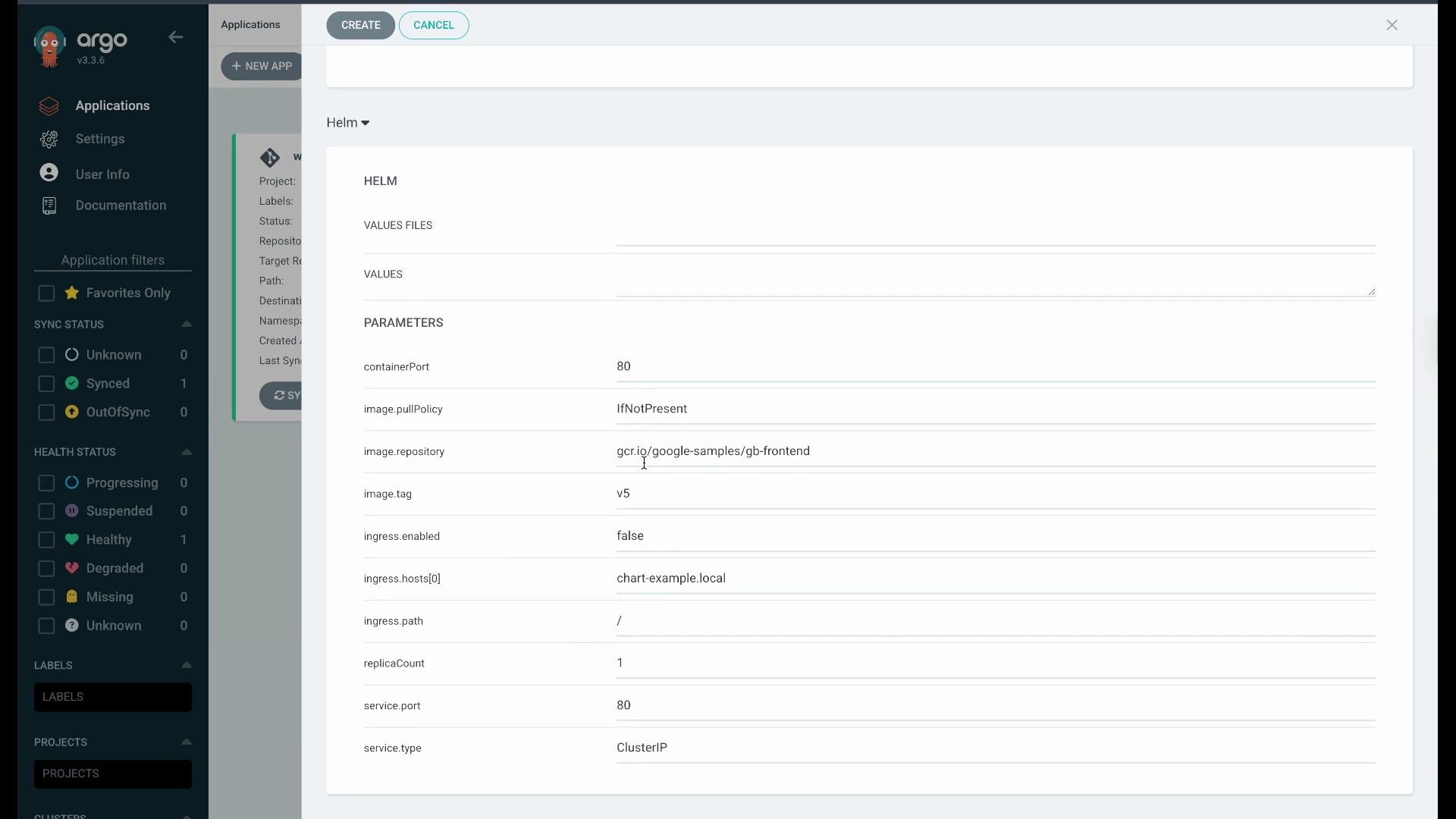Edit the image.tag field

point(996,494)
